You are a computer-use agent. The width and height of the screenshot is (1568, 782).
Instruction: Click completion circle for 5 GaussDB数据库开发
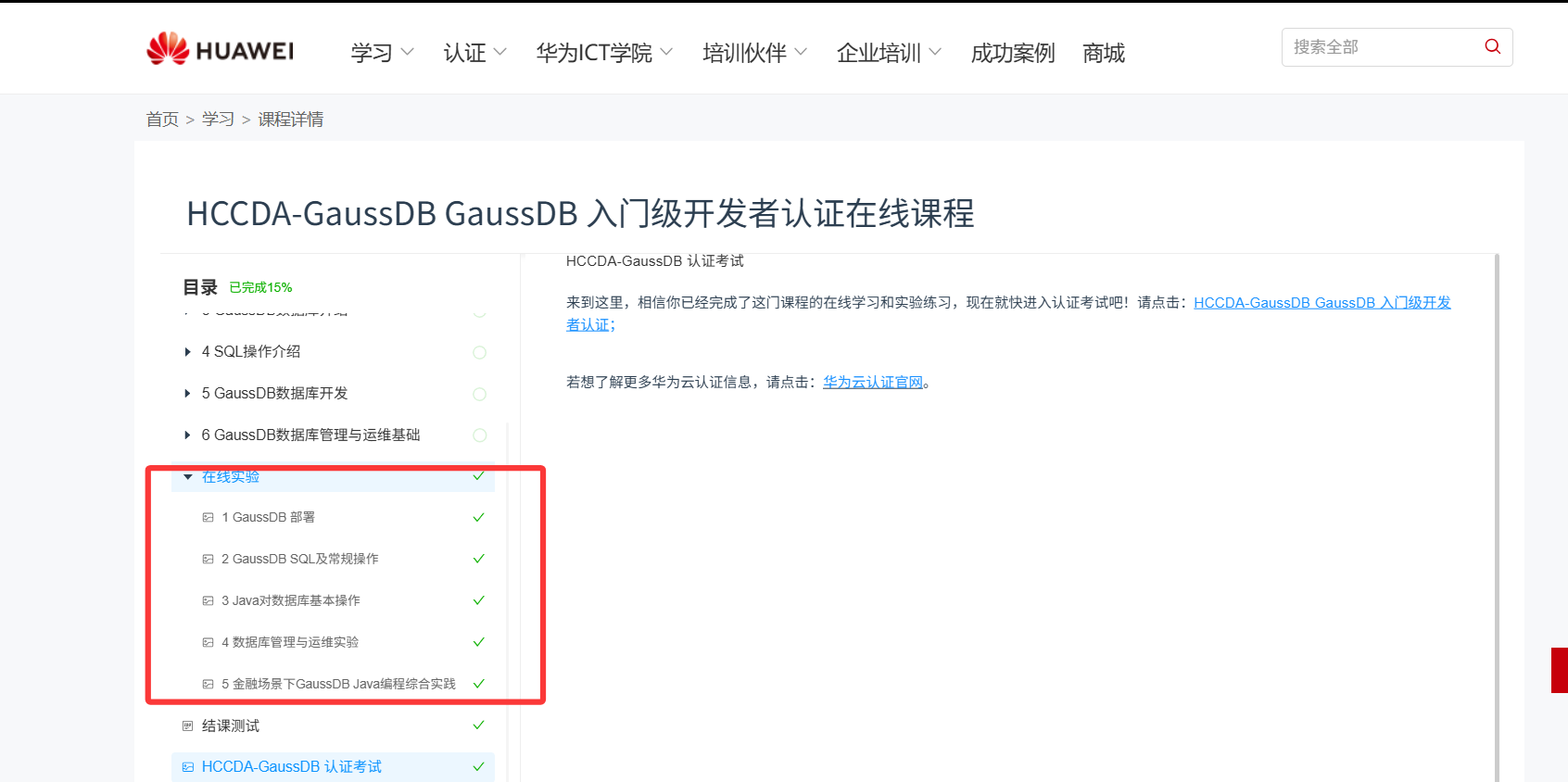[479, 394]
